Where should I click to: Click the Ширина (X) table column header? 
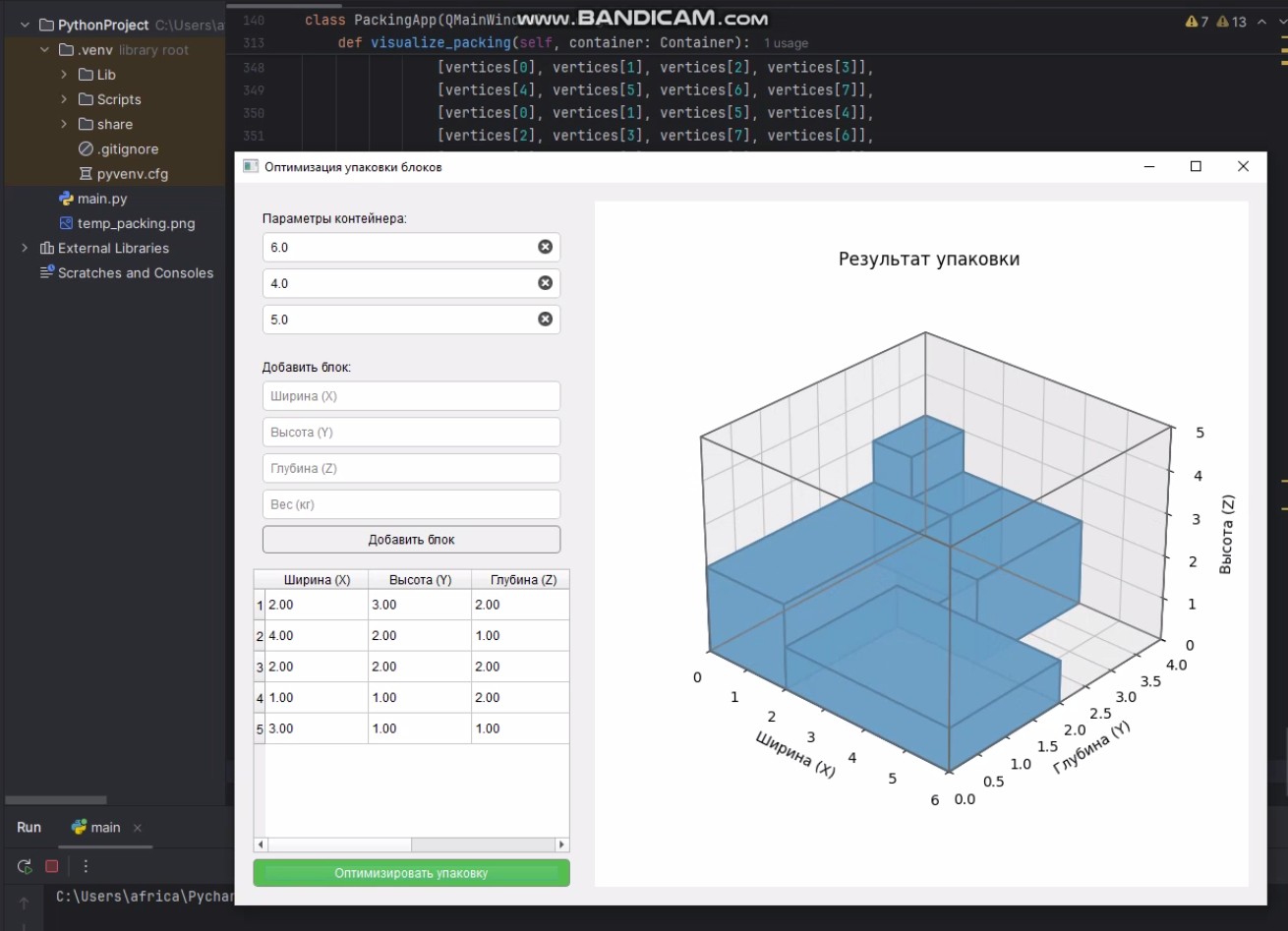(x=317, y=580)
